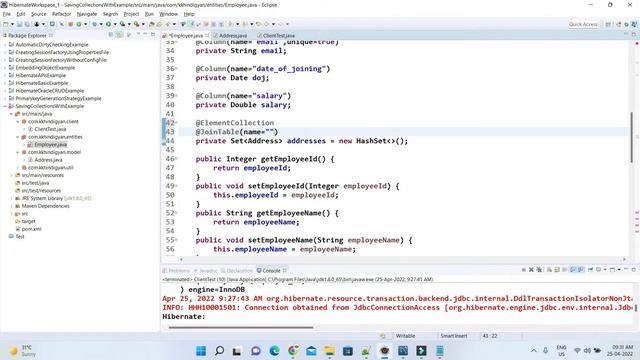Click the editor vertical scrollbar thumb
The image size is (640, 360).
pyautogui.click(x=631, y=137)
